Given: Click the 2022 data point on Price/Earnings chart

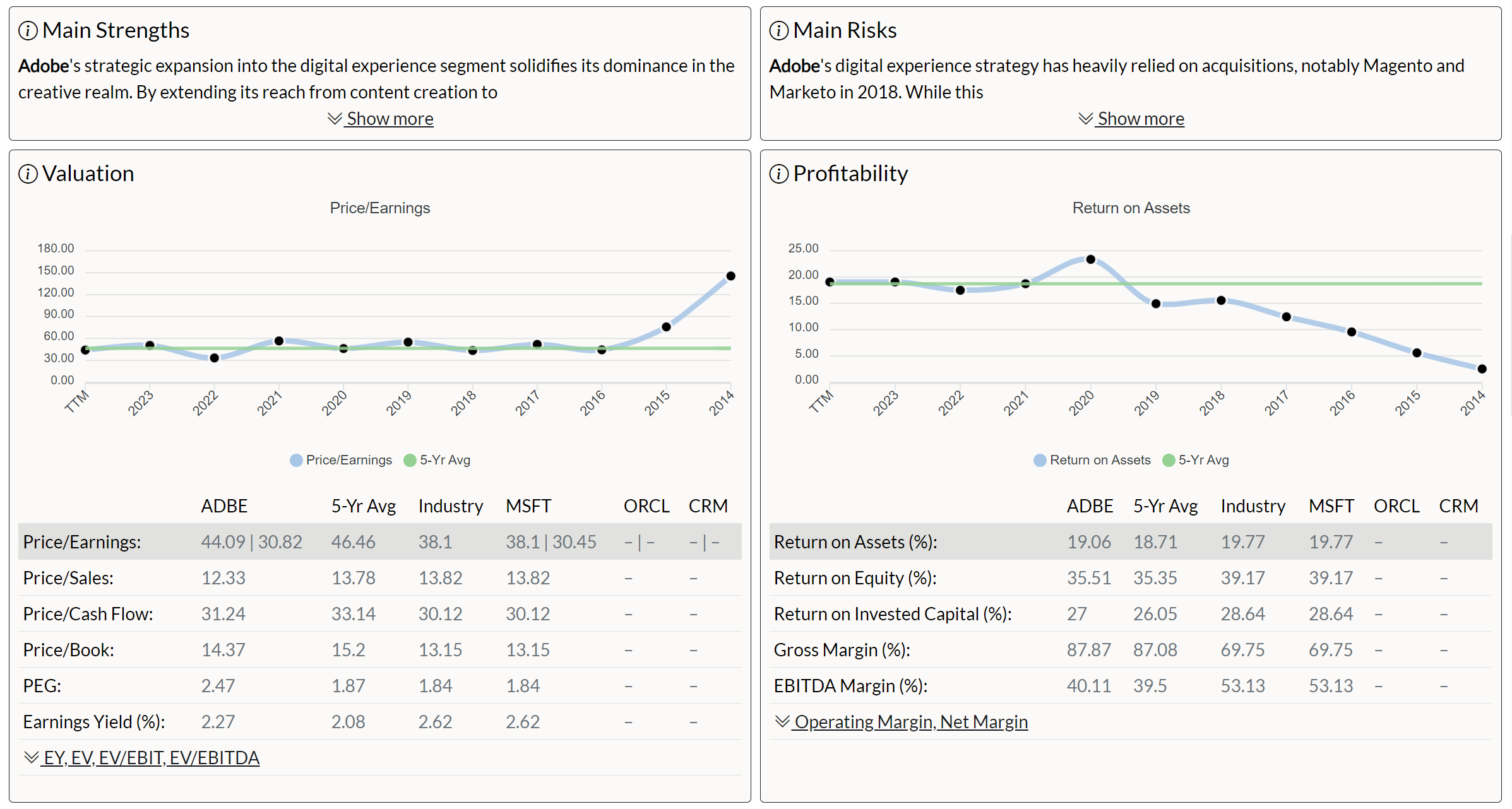Looking at the screenshot, I should coord(215,358).
